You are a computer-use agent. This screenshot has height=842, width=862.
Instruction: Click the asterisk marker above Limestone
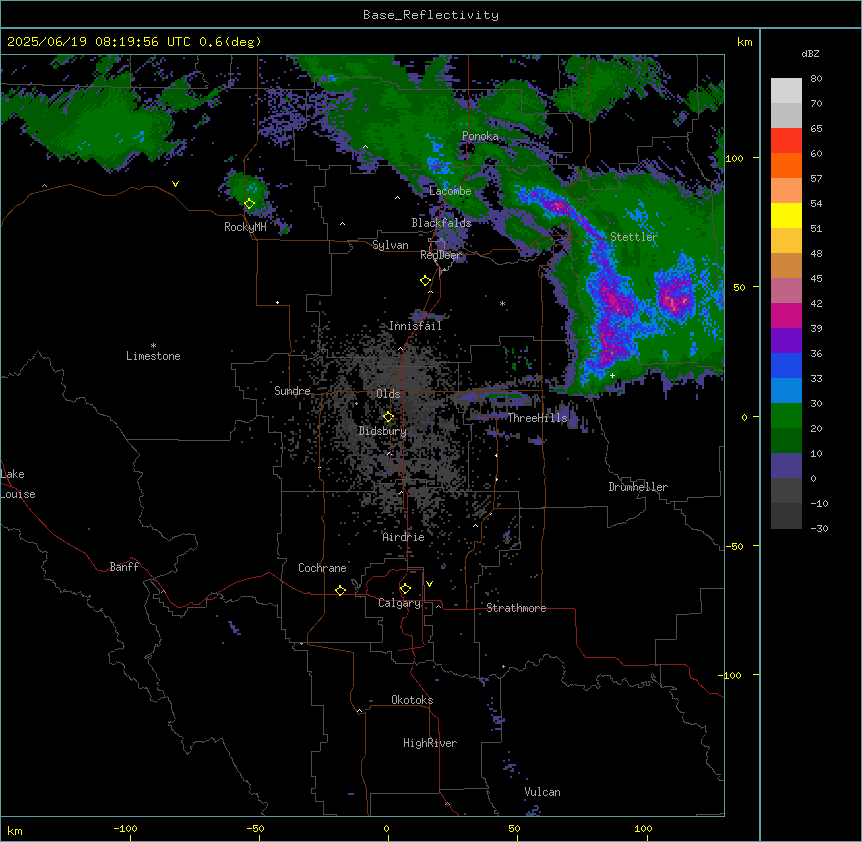(153, 346)
